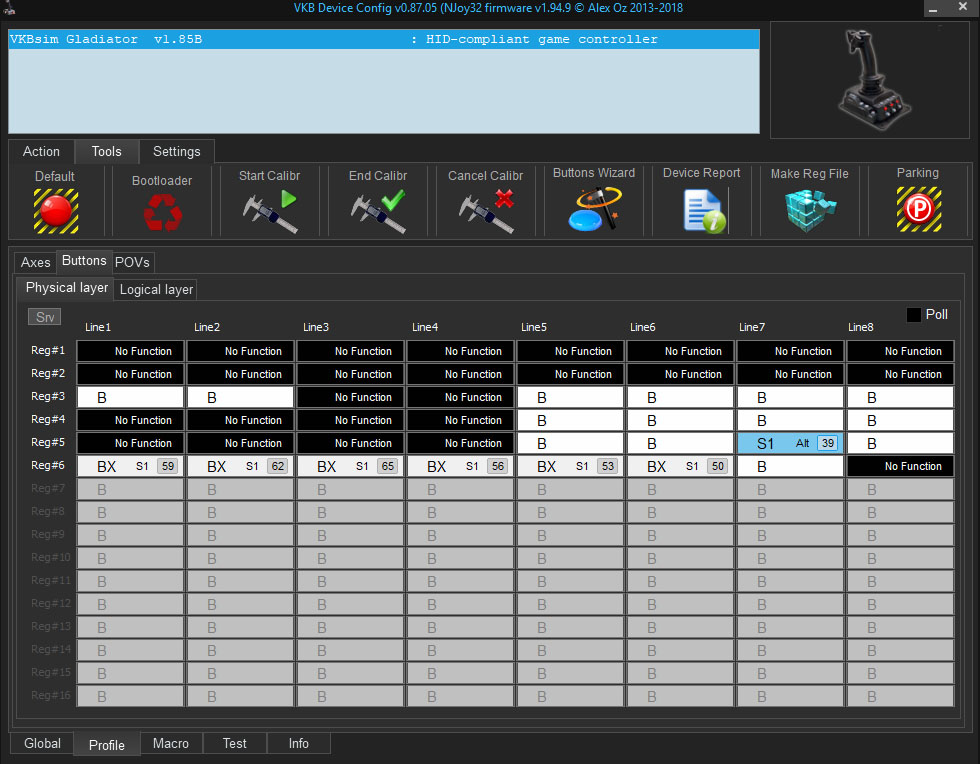The width and height of the screenshot is (980, 764).
Task: Click the red Default reset icon
Action: 55,211
